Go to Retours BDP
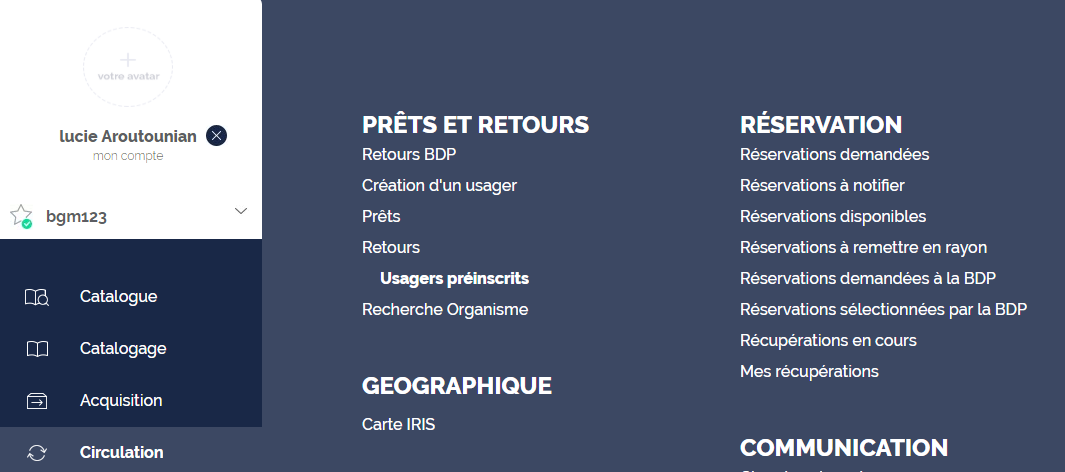The height and width of the screenshot is (472, 1065). click(x=409, y=154)
